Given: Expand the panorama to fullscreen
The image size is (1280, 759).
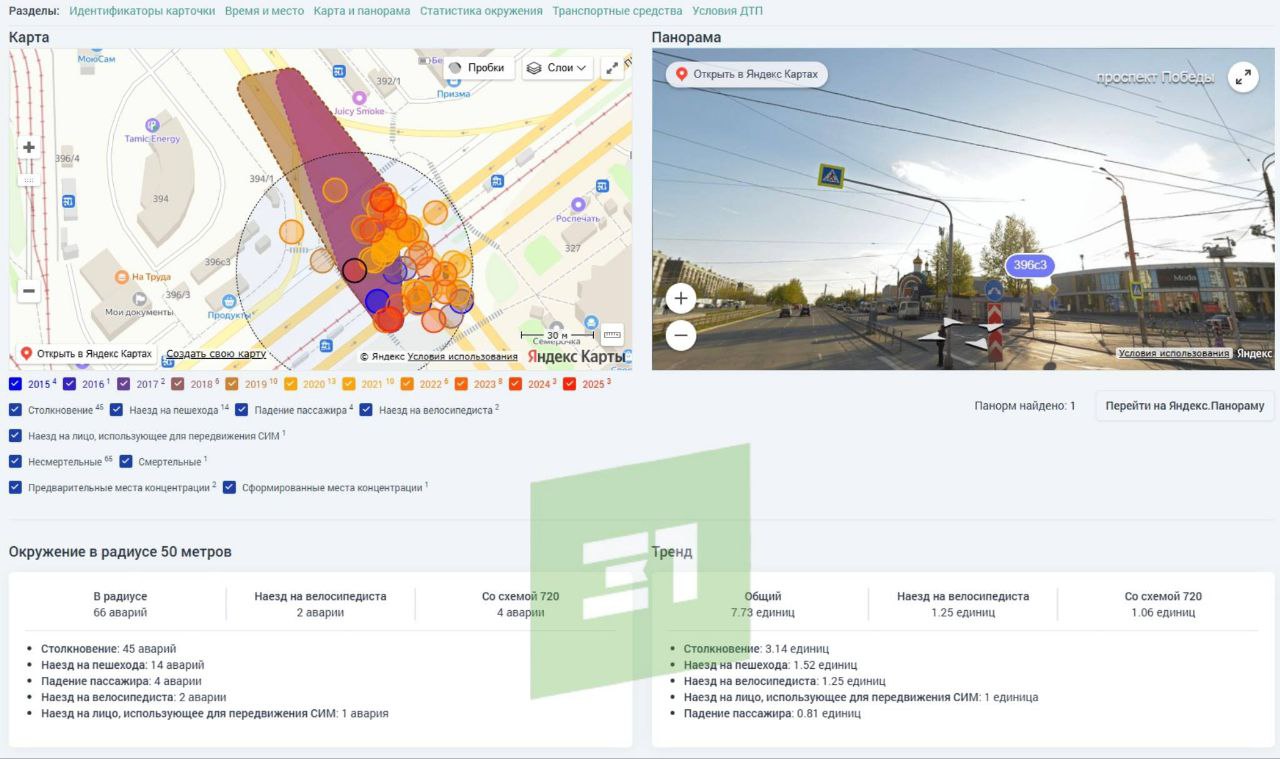Looking at the screenshot, I should (x=1243, y=77).
